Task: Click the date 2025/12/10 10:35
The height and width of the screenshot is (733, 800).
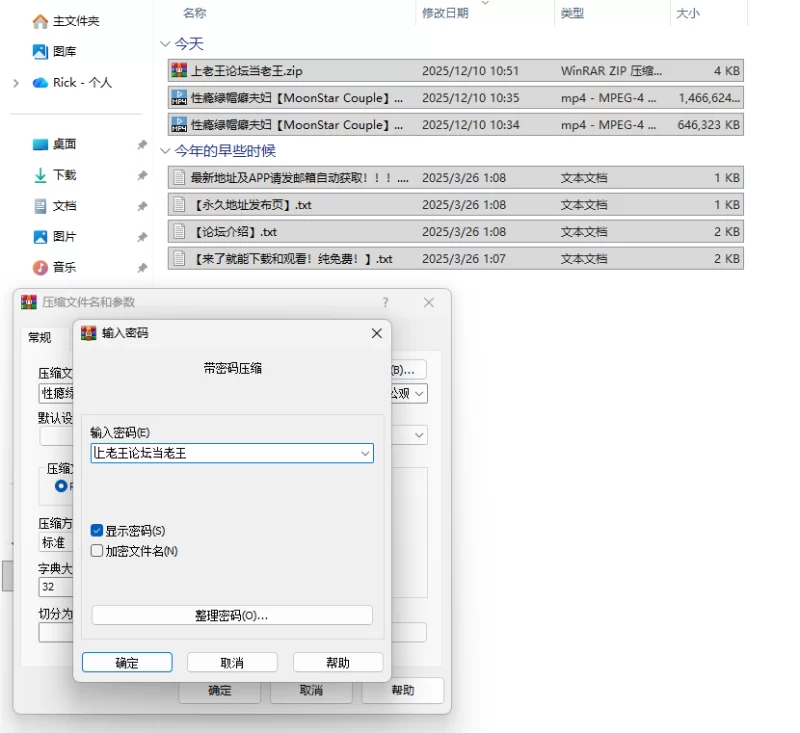Action: point(470,98)
